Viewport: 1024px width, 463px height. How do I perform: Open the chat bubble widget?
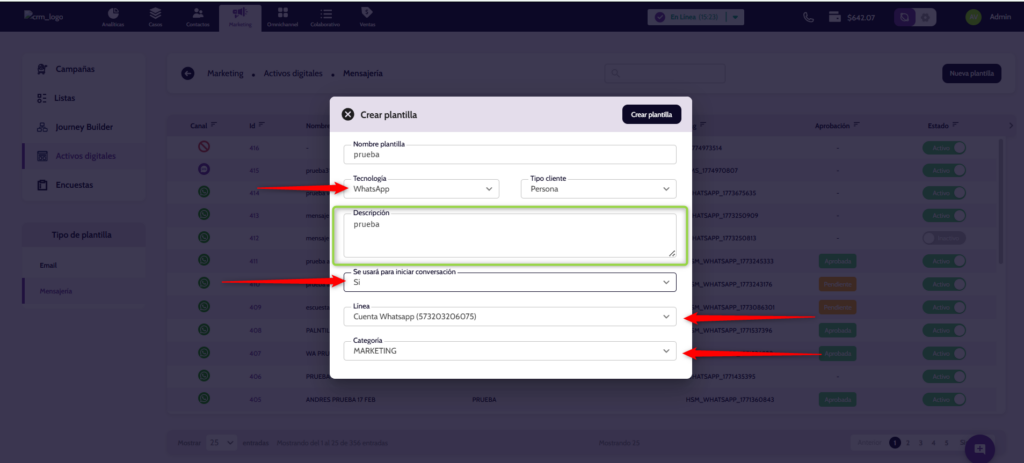tap(979, 448)
